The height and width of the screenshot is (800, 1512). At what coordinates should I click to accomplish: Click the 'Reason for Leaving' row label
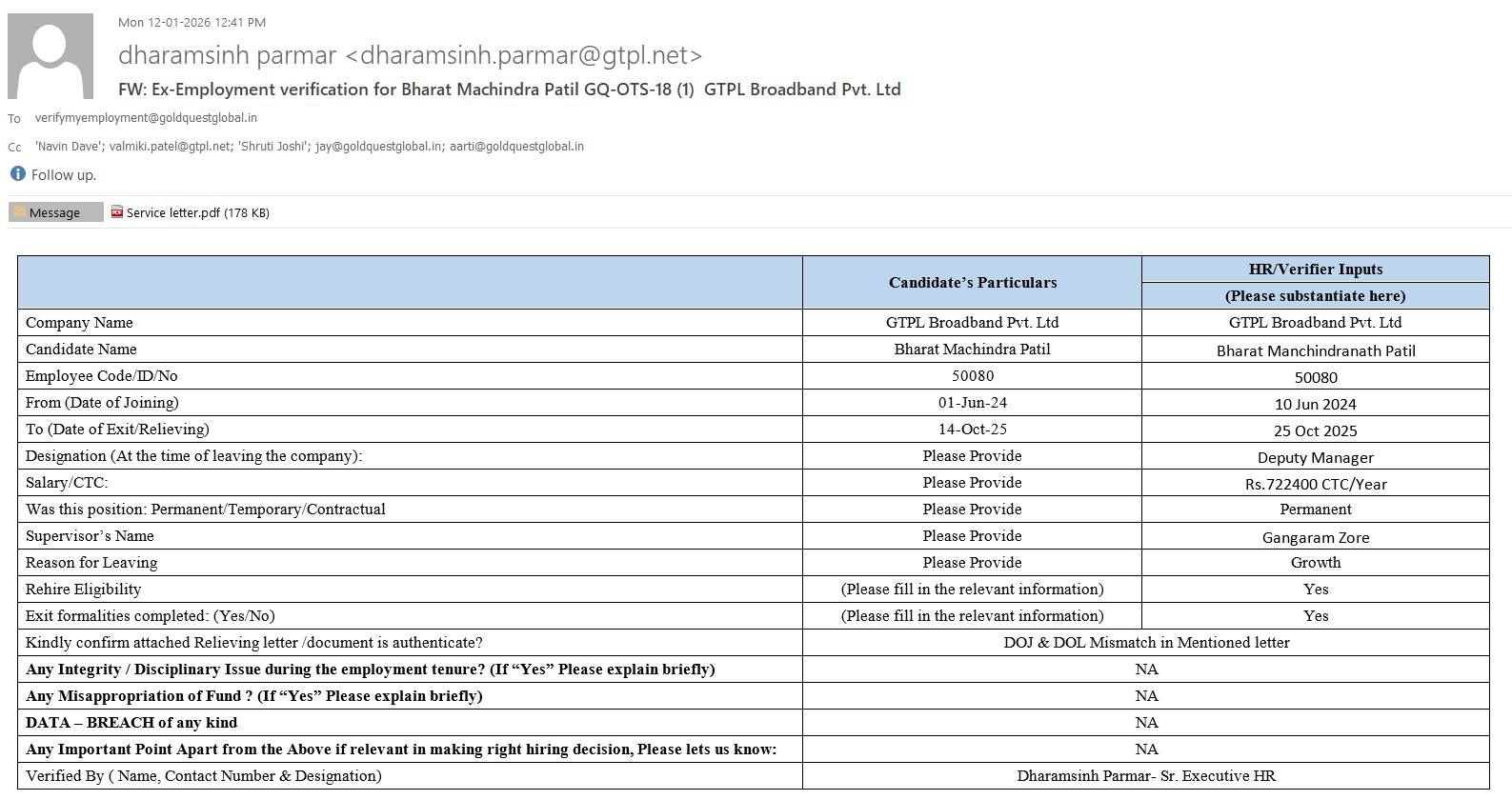click(91, 563)
